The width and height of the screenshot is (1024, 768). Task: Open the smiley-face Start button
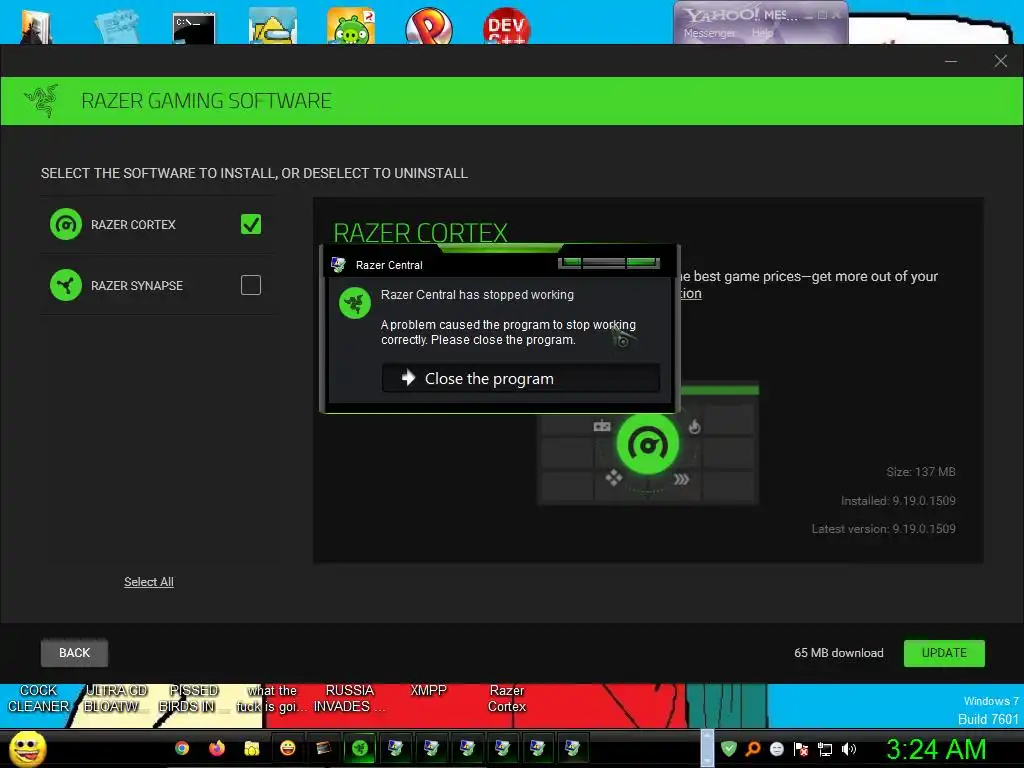(27, 748)
